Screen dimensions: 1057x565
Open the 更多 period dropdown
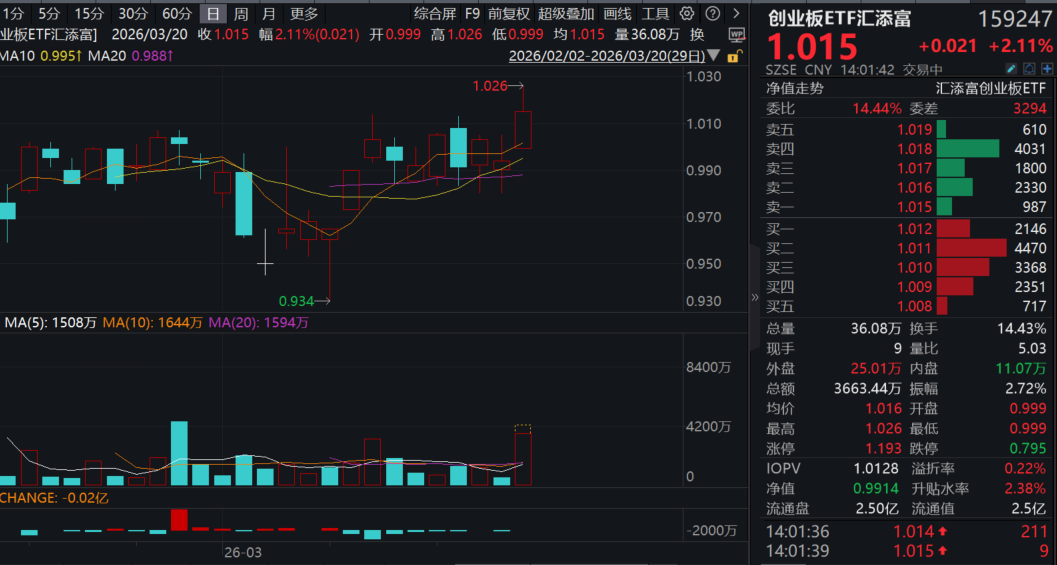(x=304, y=14)
